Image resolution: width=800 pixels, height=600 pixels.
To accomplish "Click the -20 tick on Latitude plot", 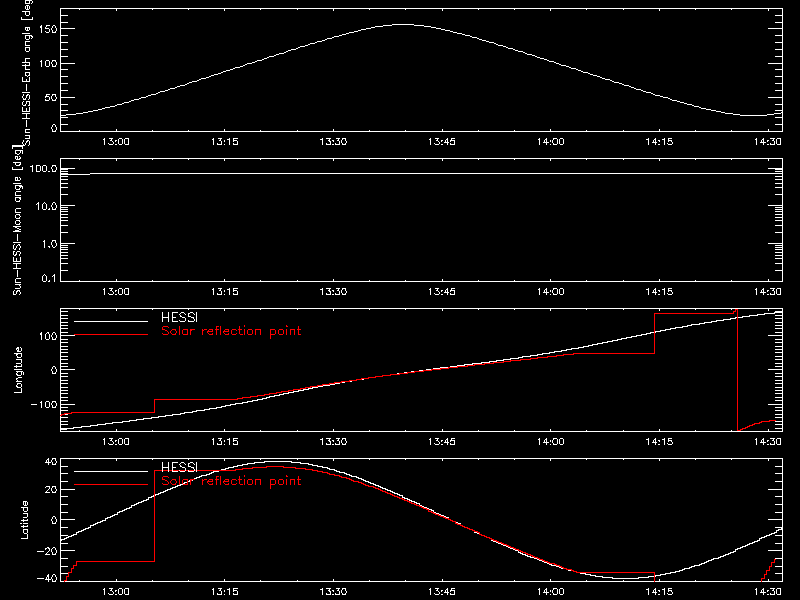I will pos(47,551).
